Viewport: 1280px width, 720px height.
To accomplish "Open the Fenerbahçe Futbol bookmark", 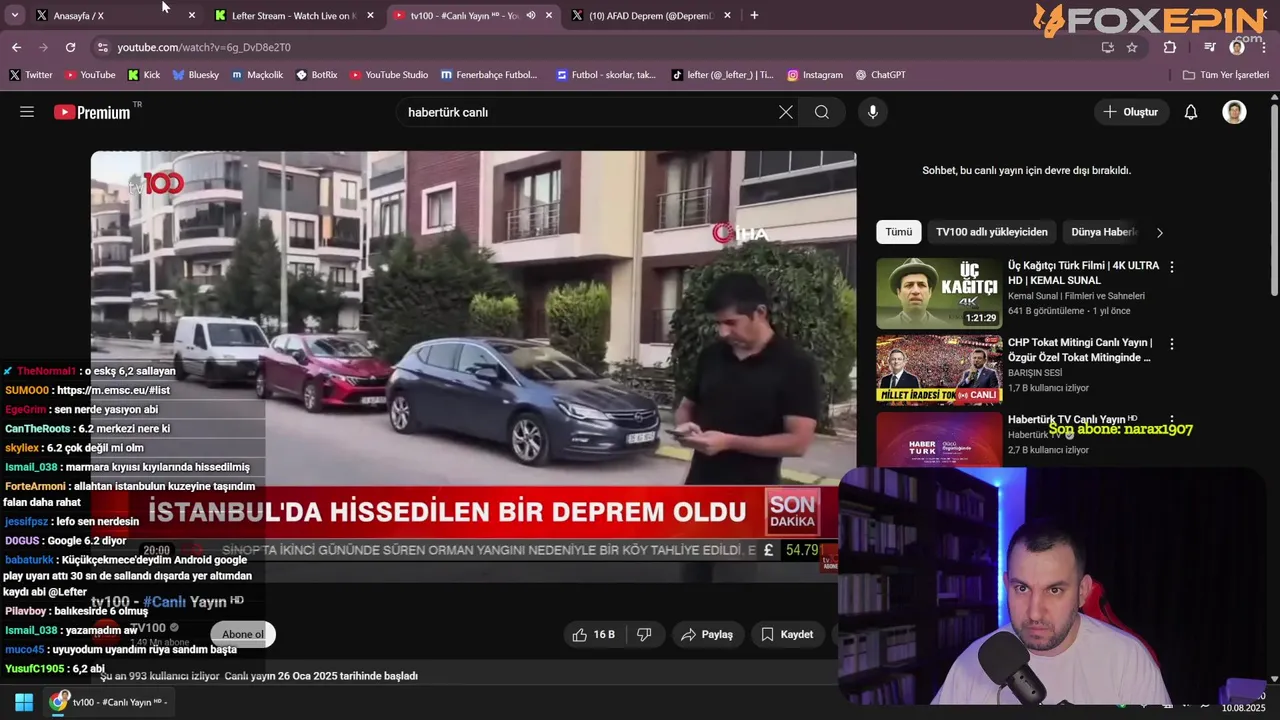I will (x=489, y=74).
